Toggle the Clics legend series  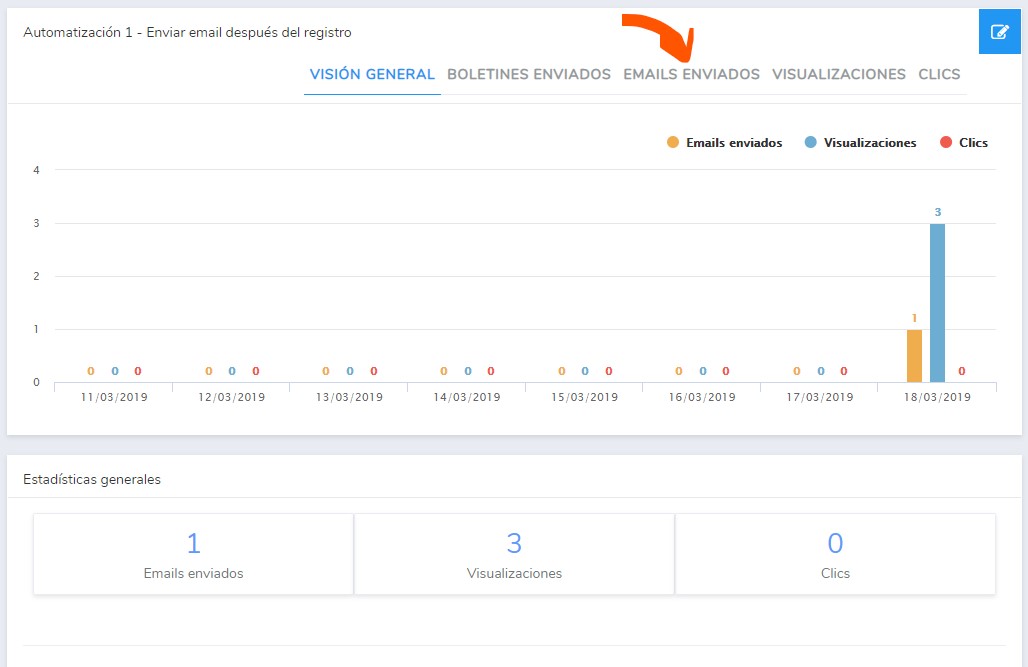[964, 142]
